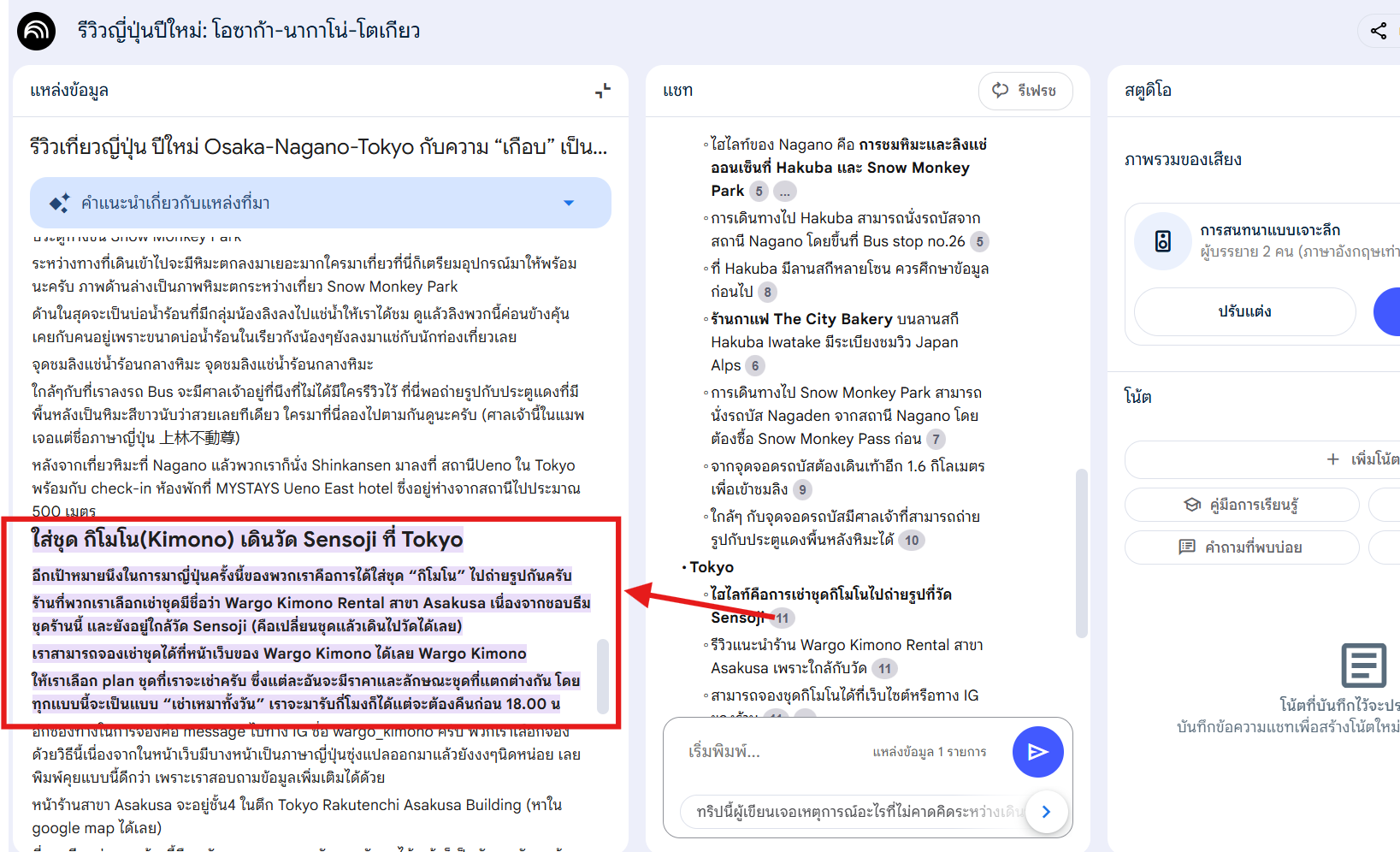
Task: Click the audio overview speaker icon
Action: 1162,241
